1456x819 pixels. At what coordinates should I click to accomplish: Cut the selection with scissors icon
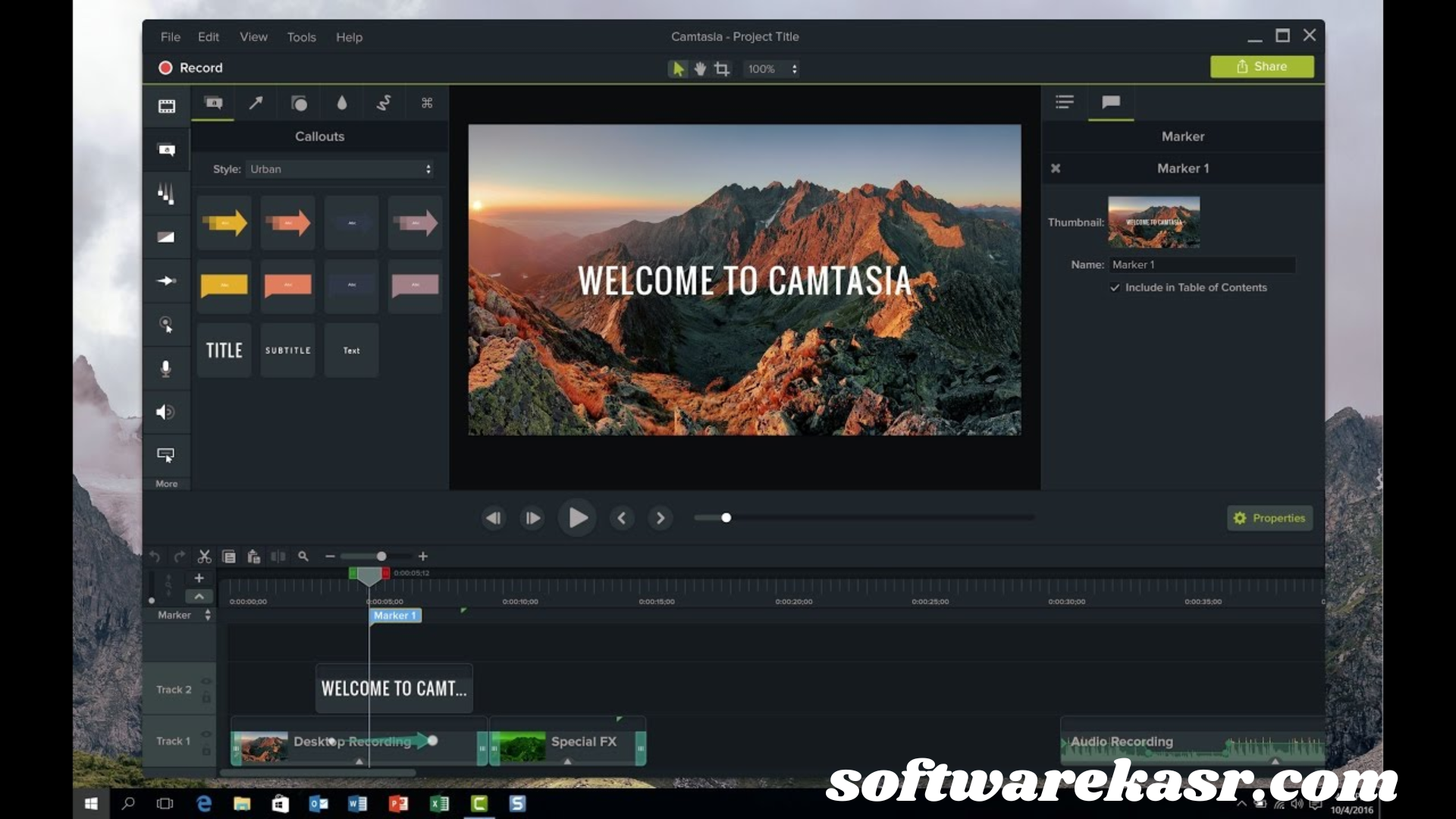pyautogui.click(x=204, y=557)
